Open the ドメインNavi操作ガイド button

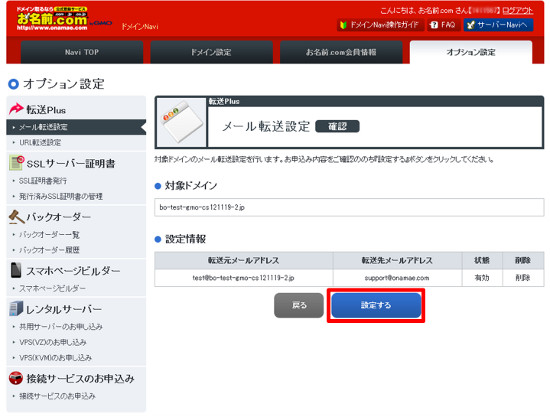coord(380,25)
